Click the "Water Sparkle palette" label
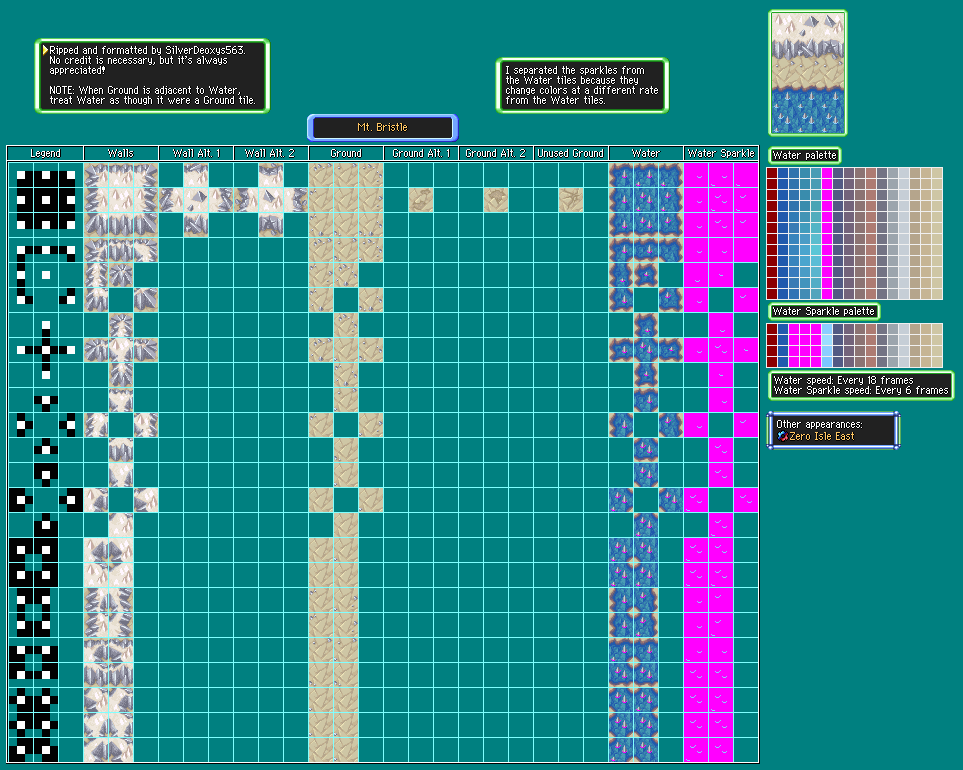963x770 pixels. [824, 311]
